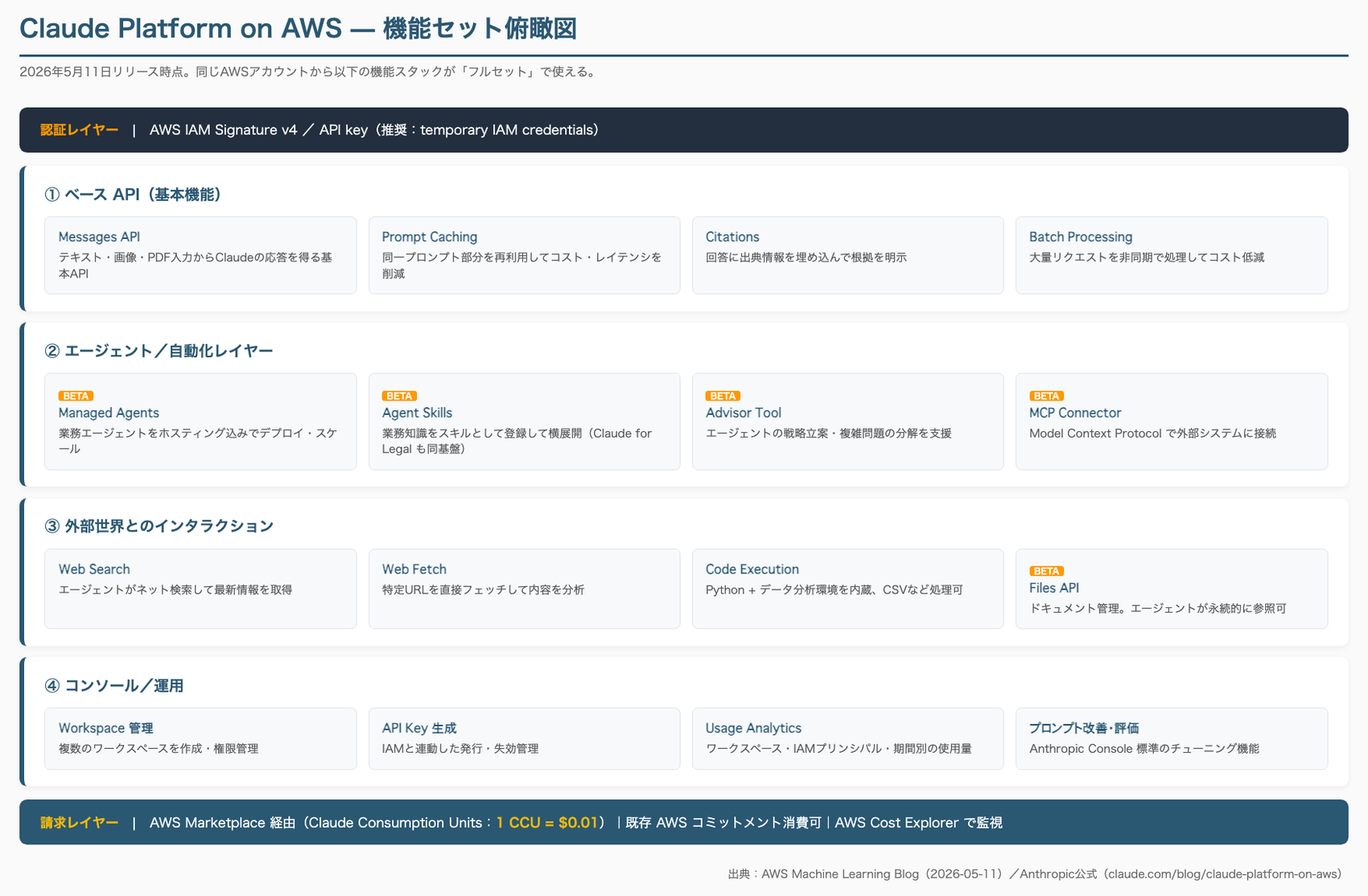Click the description 業務知識をスキルとして登録して横展開

(517, 441)
